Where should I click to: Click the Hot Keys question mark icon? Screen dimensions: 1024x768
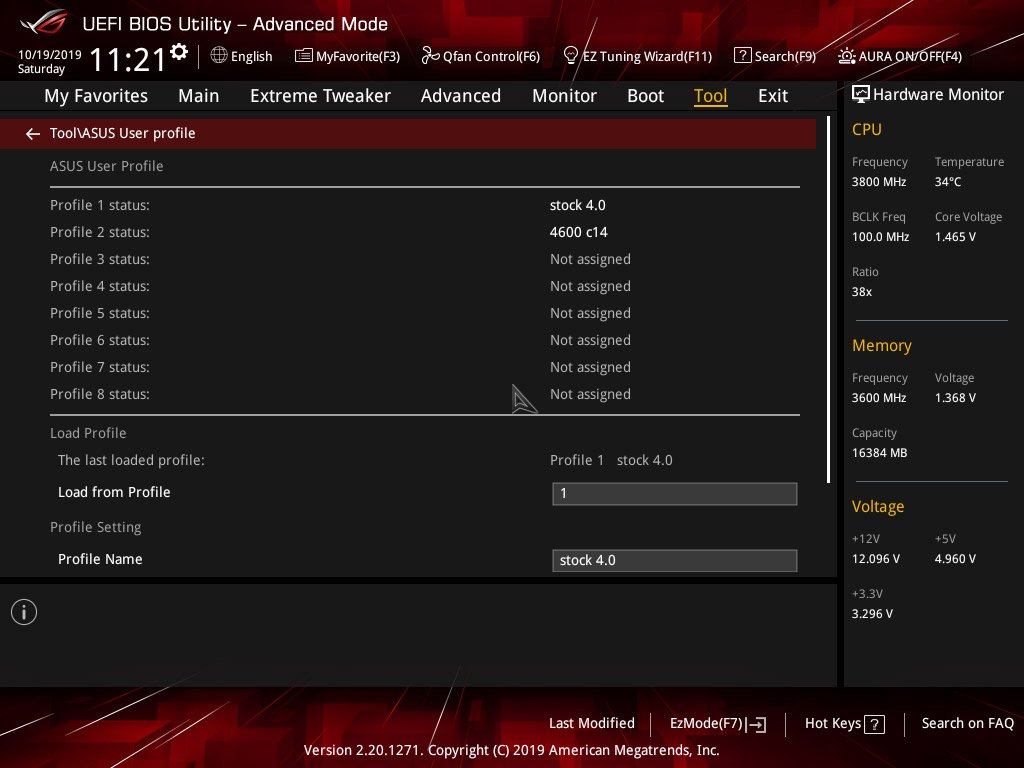click(874, 724)
